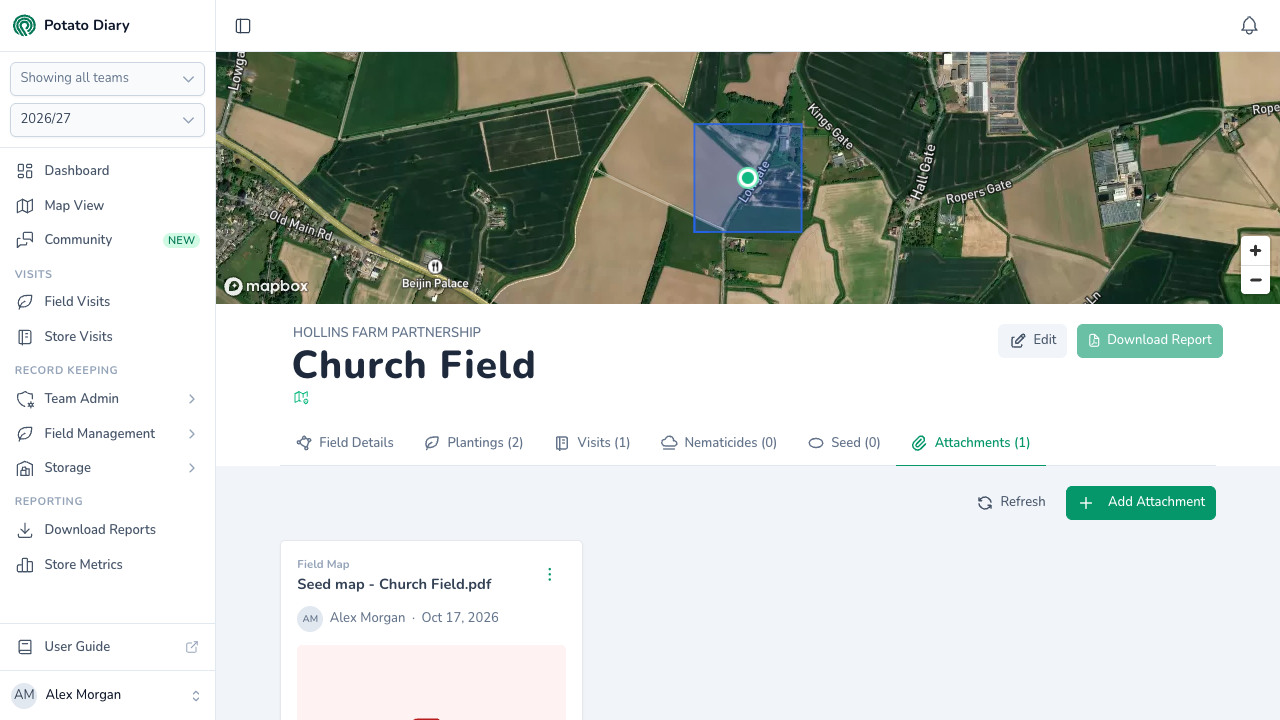This screenshot has width=1280, height=720.
Task: Expand the Field Management section
Action: point(107,434)
